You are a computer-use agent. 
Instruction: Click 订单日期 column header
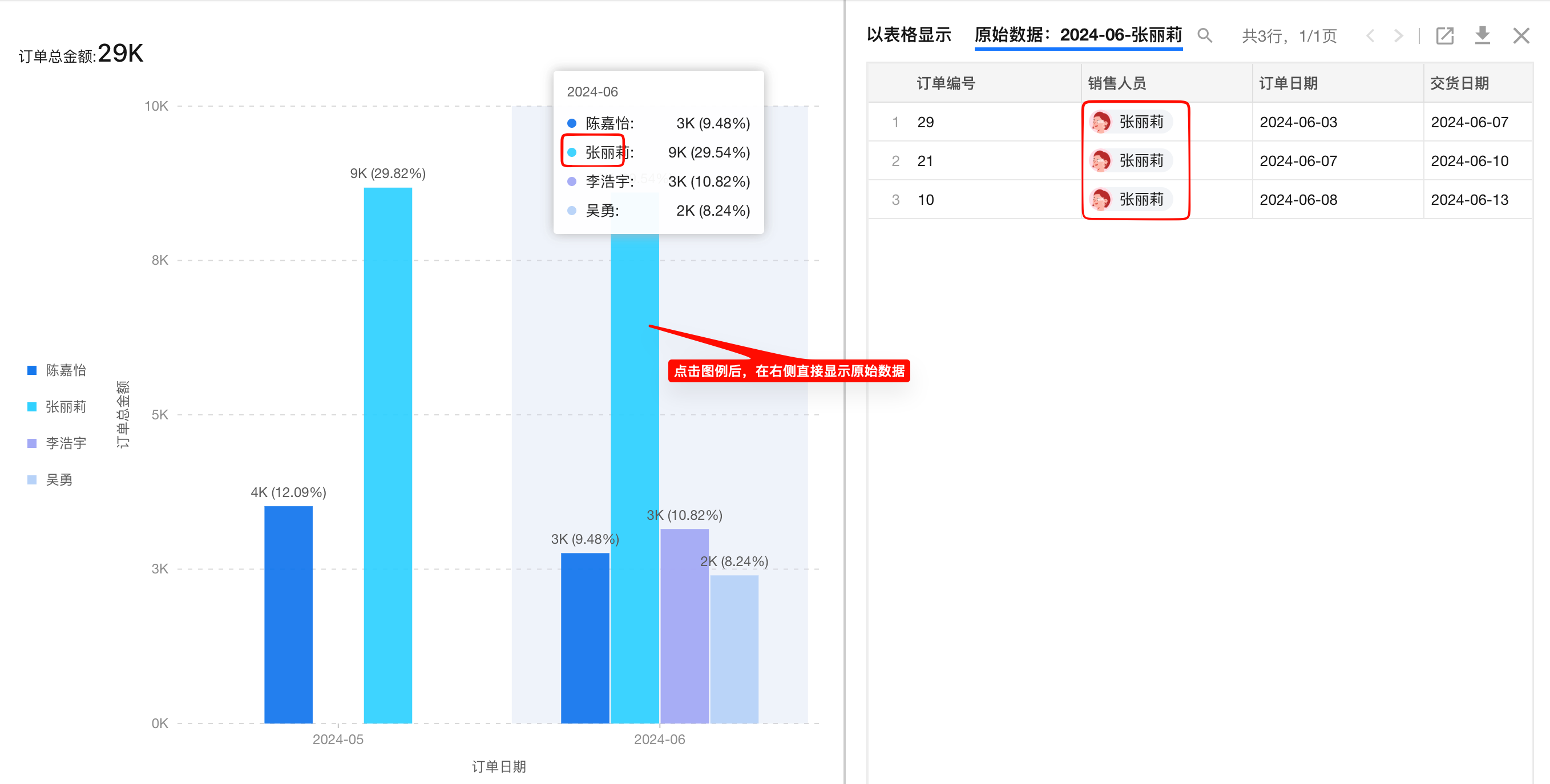1287,83
